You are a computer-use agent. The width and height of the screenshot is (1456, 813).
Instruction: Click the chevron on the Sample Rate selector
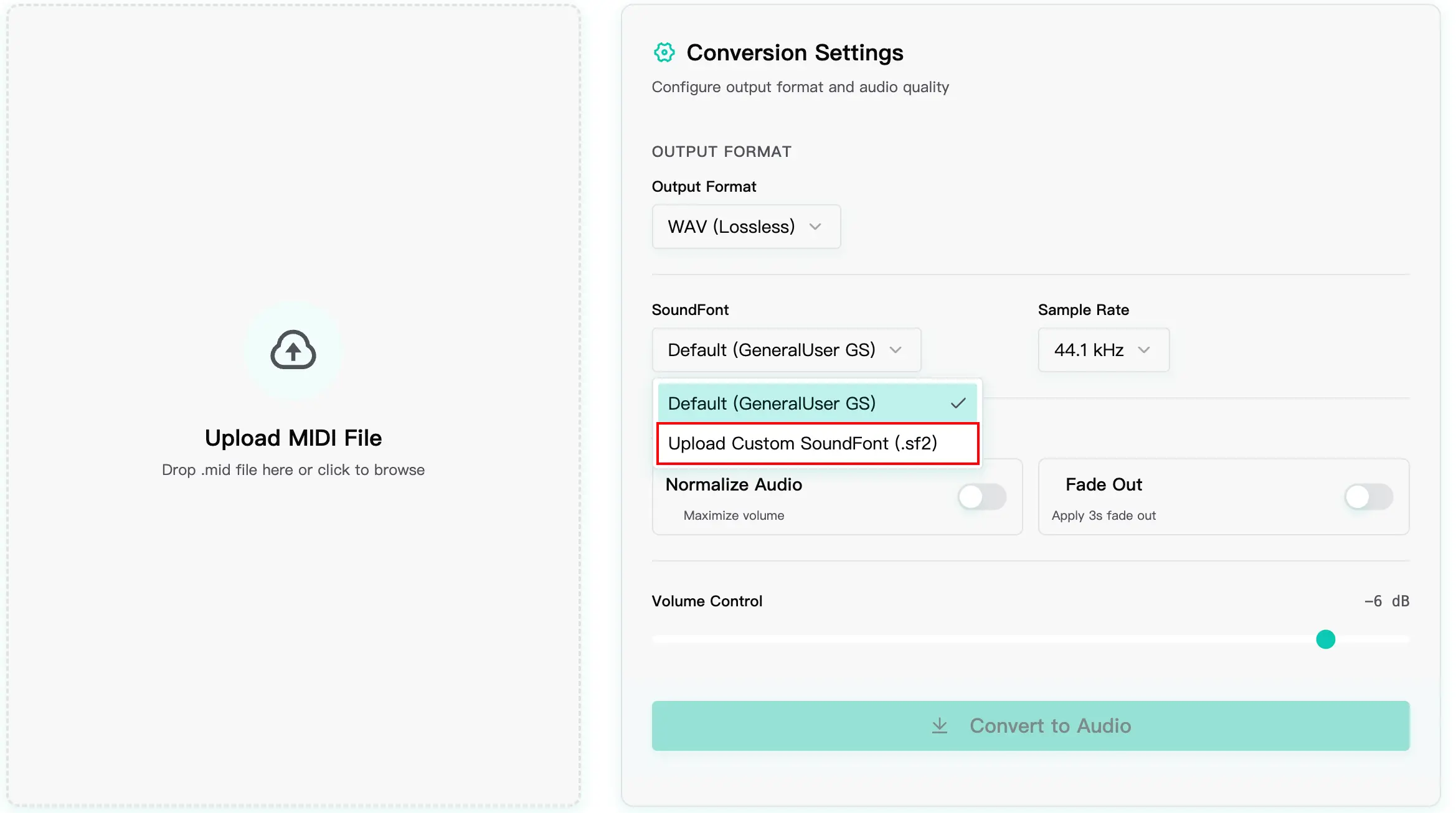pos(1143,350)
